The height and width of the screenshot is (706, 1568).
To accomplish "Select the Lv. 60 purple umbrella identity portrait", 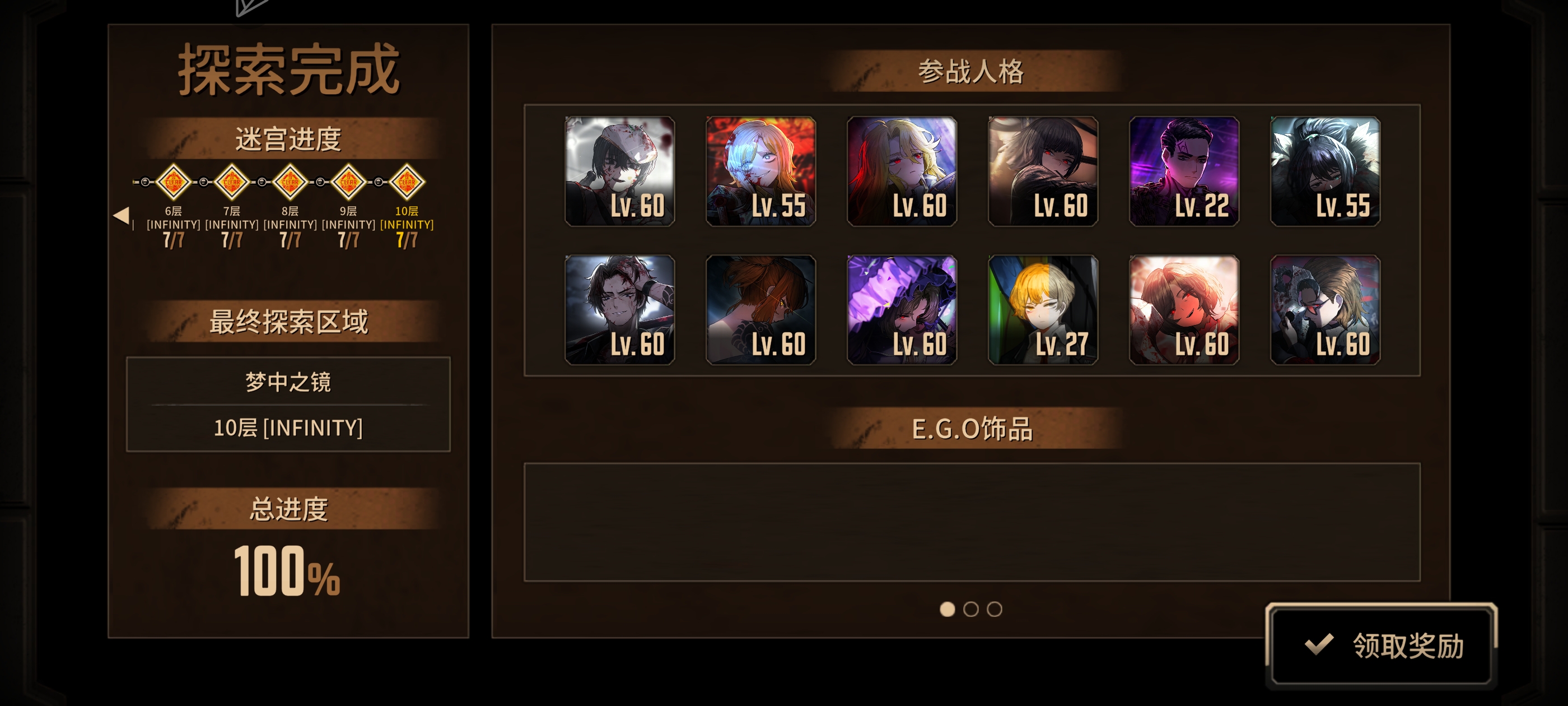I will tap(902, 309).
